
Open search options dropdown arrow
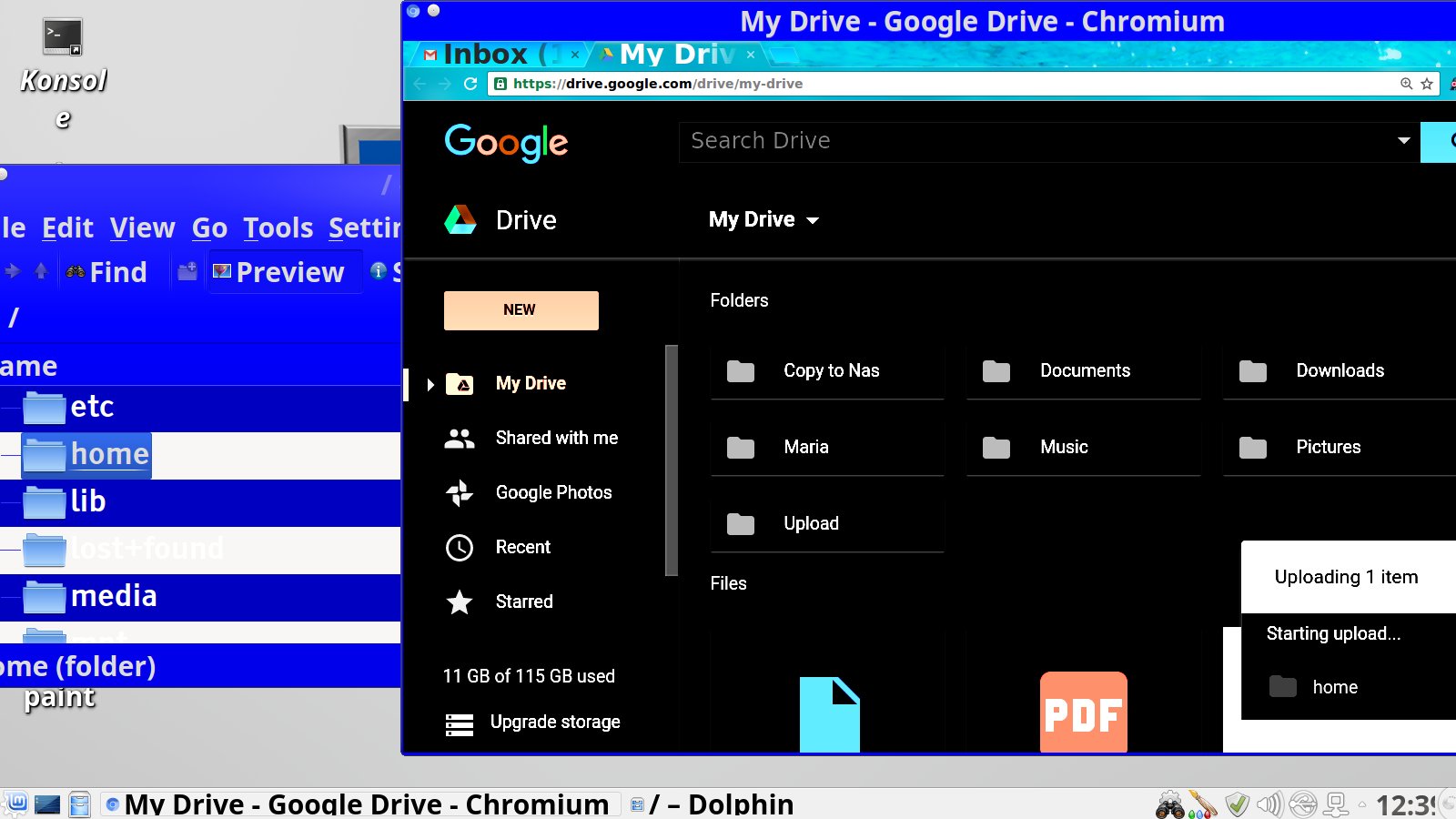[1404, 141]
